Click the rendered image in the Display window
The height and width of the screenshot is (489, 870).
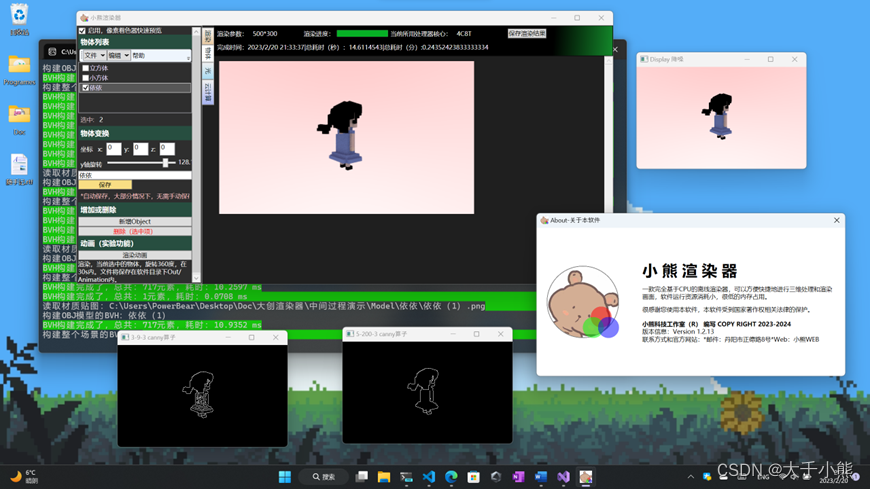(x=720, y=116)
